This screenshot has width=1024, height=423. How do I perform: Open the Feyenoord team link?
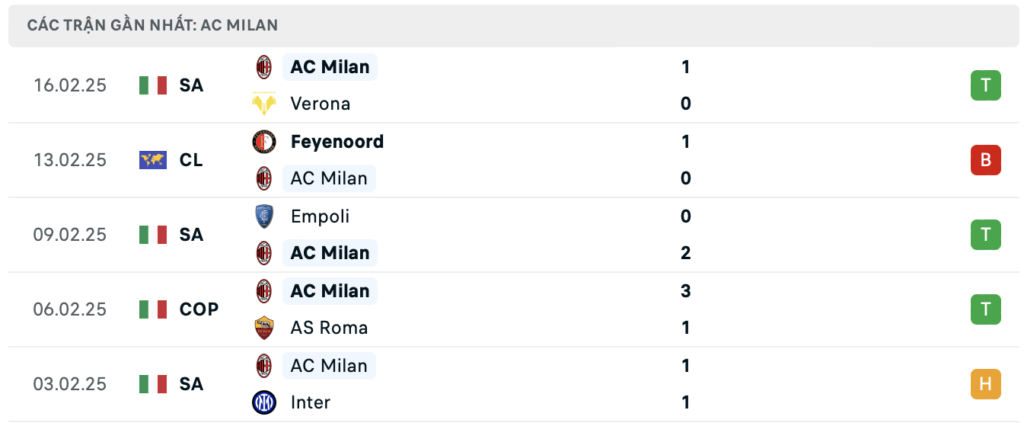336,142
